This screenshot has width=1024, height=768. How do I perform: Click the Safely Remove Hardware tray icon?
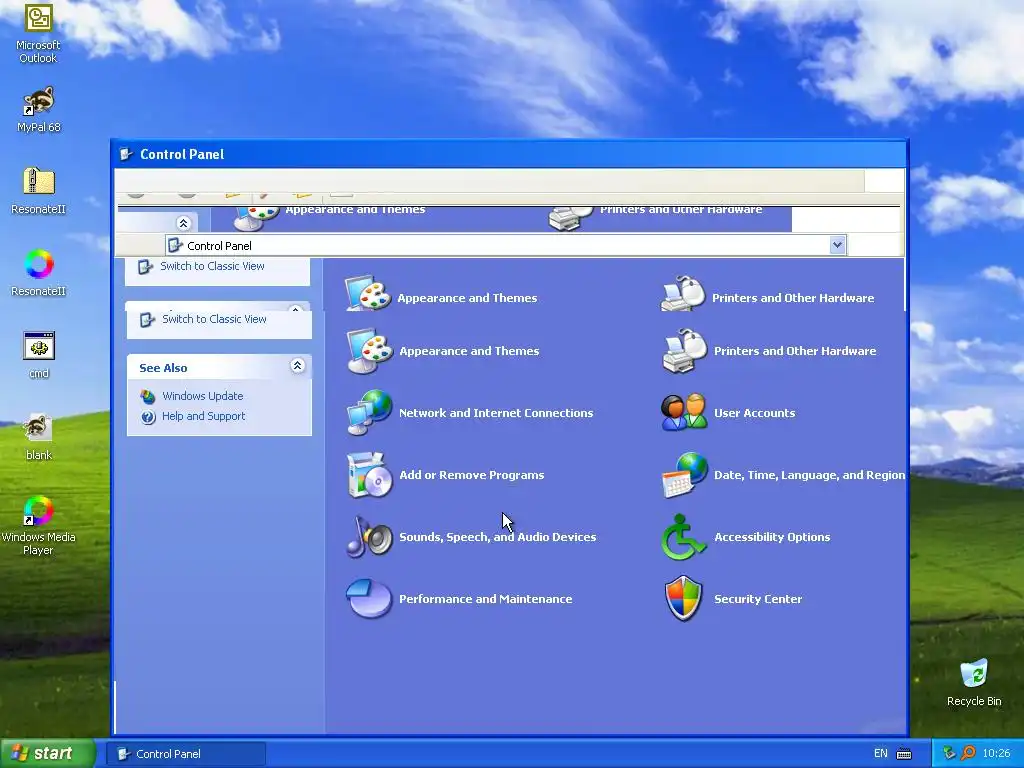[949, 754]
